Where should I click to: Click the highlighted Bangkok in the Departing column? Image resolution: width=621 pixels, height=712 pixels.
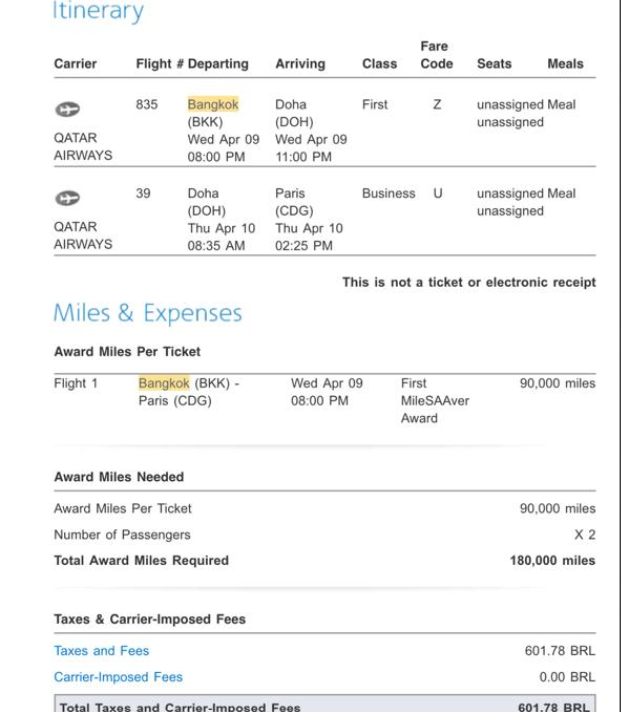tap(213, 104)
